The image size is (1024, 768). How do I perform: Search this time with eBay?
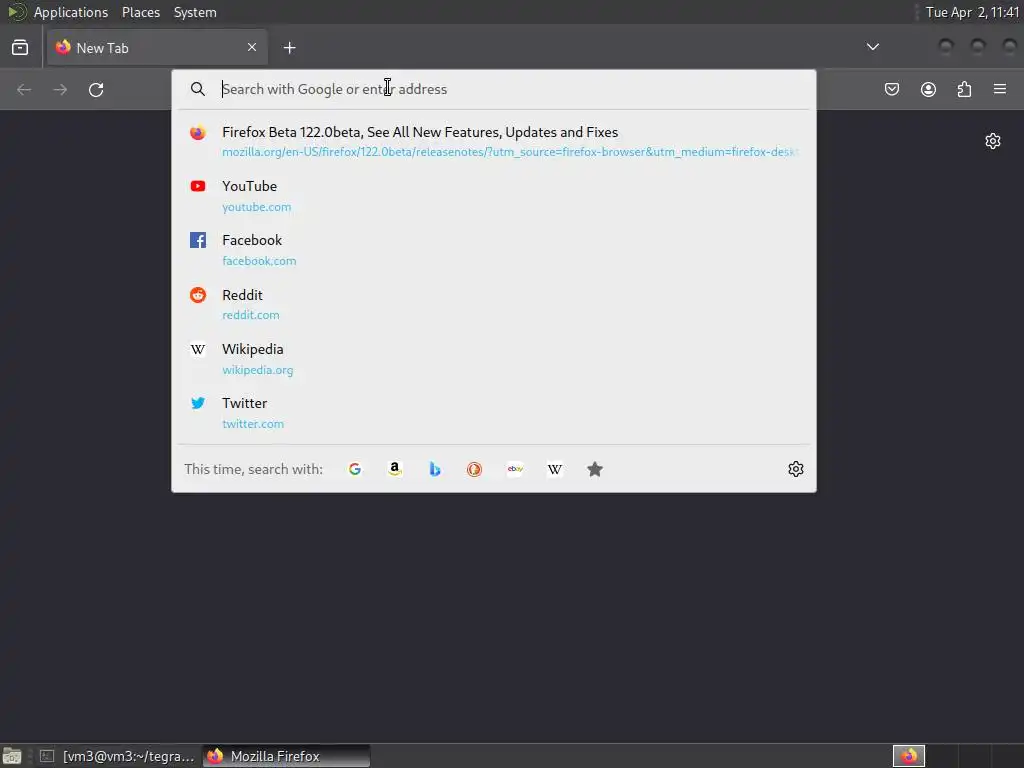tap(515, 469)
